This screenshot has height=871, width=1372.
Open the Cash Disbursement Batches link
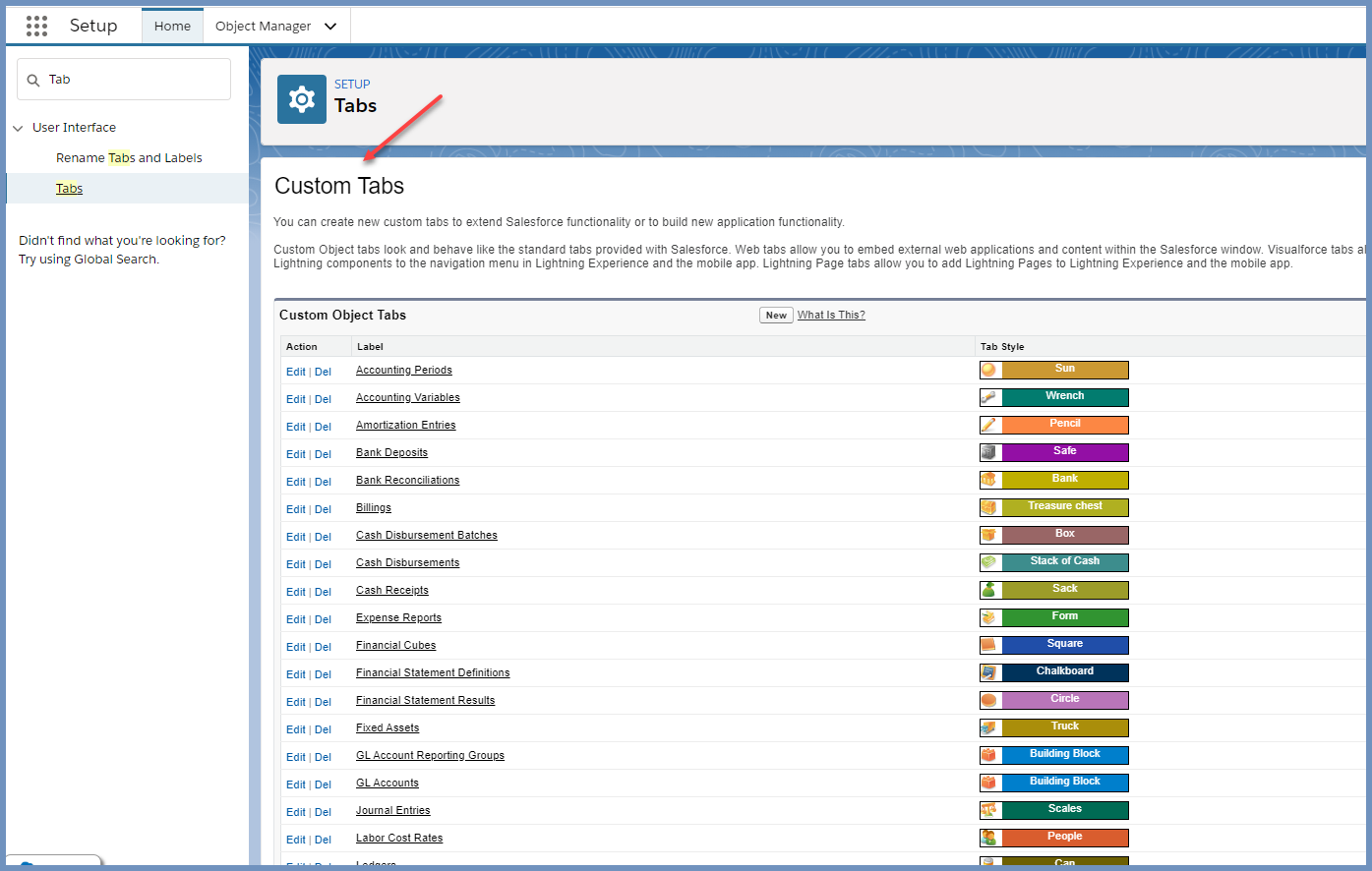427,535
